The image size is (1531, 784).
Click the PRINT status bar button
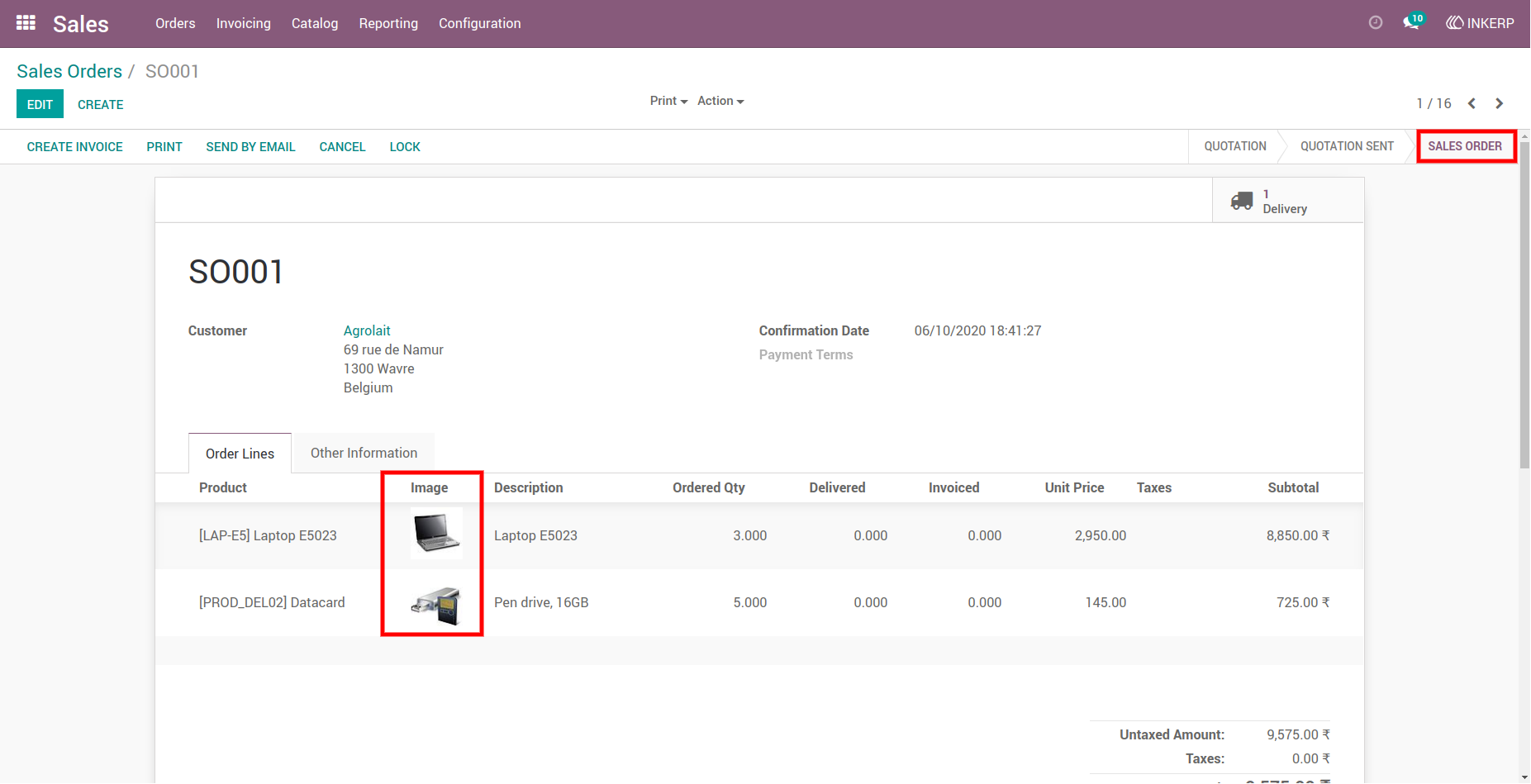pyautogui.click(x=164, y=147)
